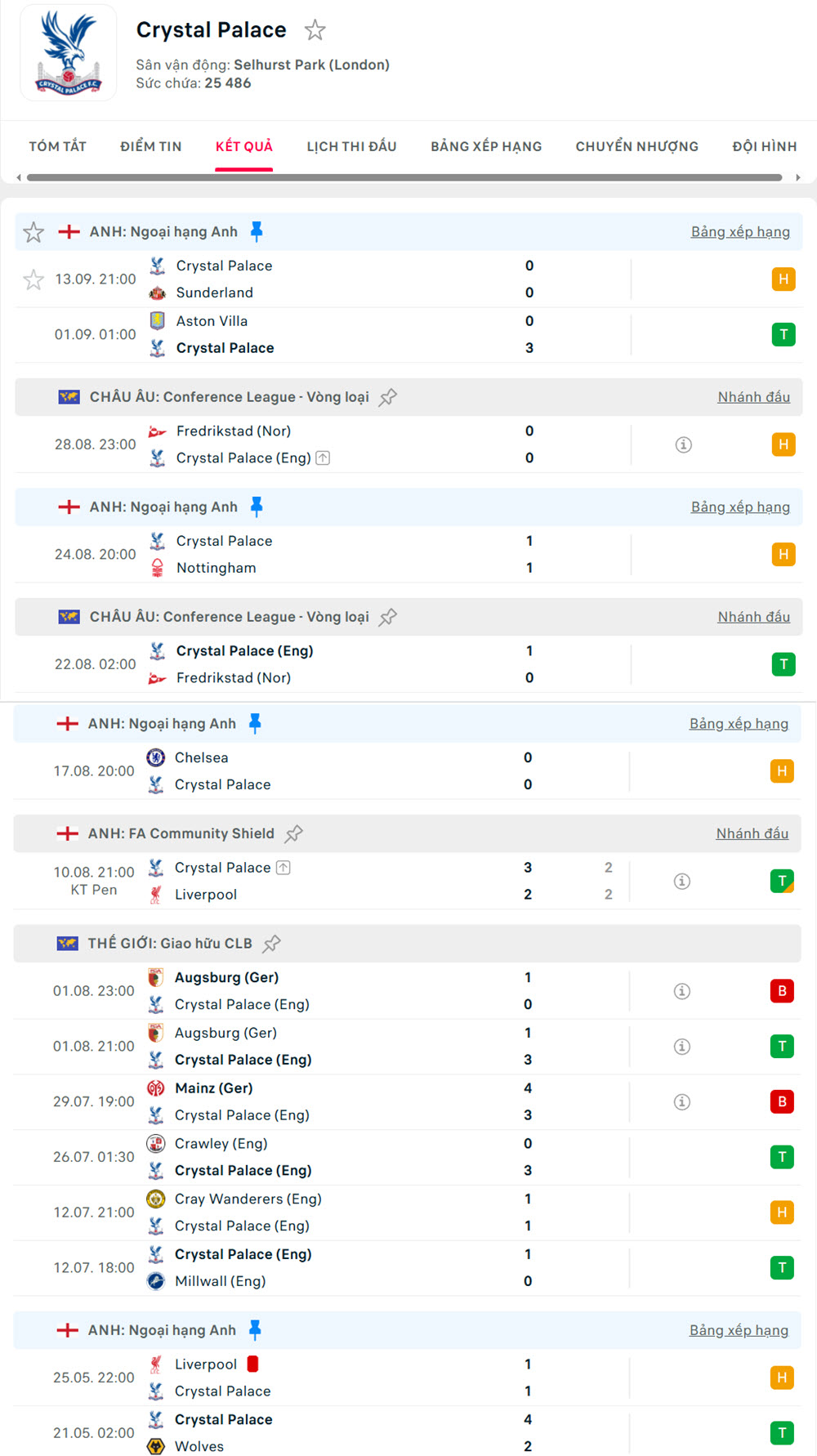The width and height of the screenshot is (817, 1456).
Task: Favorite Crystal Palace with the header star
Action: coord(315,31)
